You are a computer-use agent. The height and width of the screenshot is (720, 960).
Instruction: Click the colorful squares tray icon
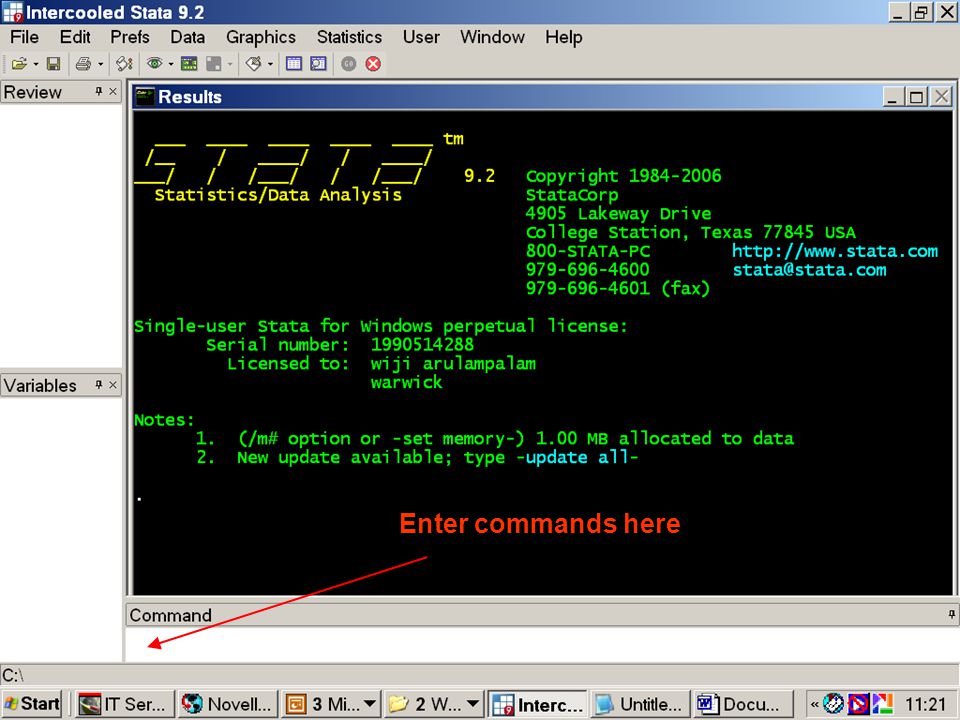(x=882, y=704)
